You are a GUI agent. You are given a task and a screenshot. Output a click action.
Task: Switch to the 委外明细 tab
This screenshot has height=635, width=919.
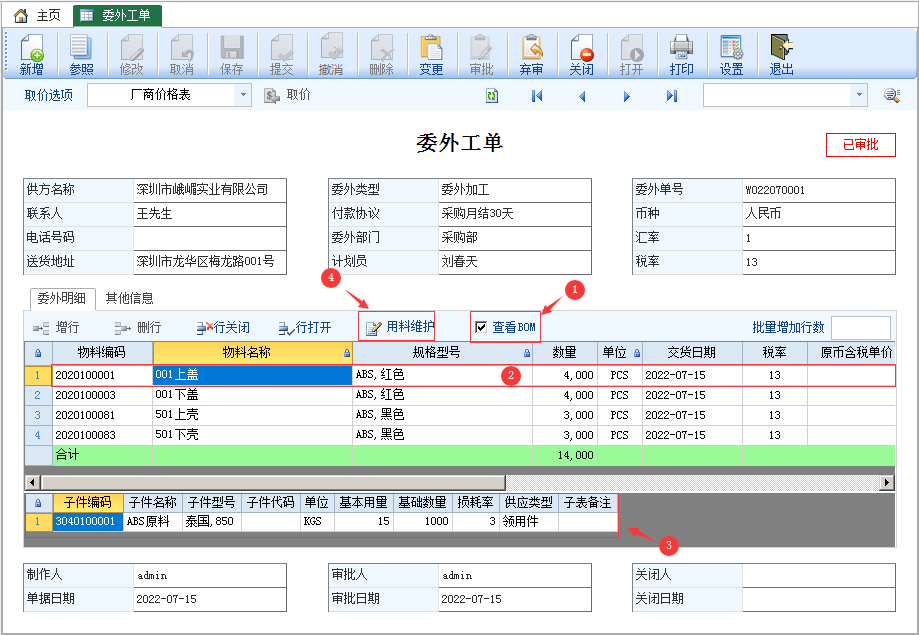tap(62, 298)
